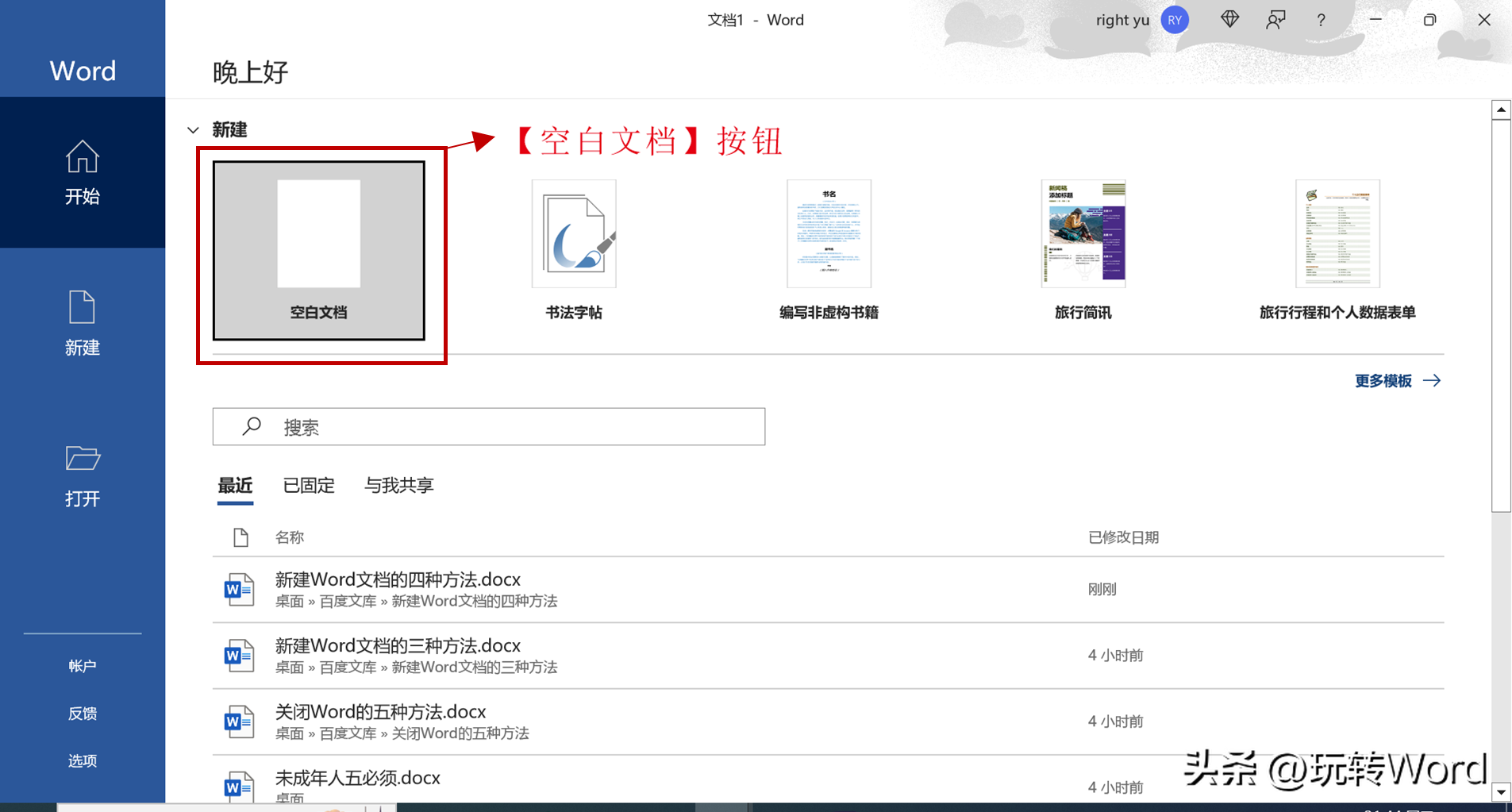Click Word file icon for 新建Word文档的四种方法.docx
Viewport: 1512px width, 812px height.
(x=239, y=590)
